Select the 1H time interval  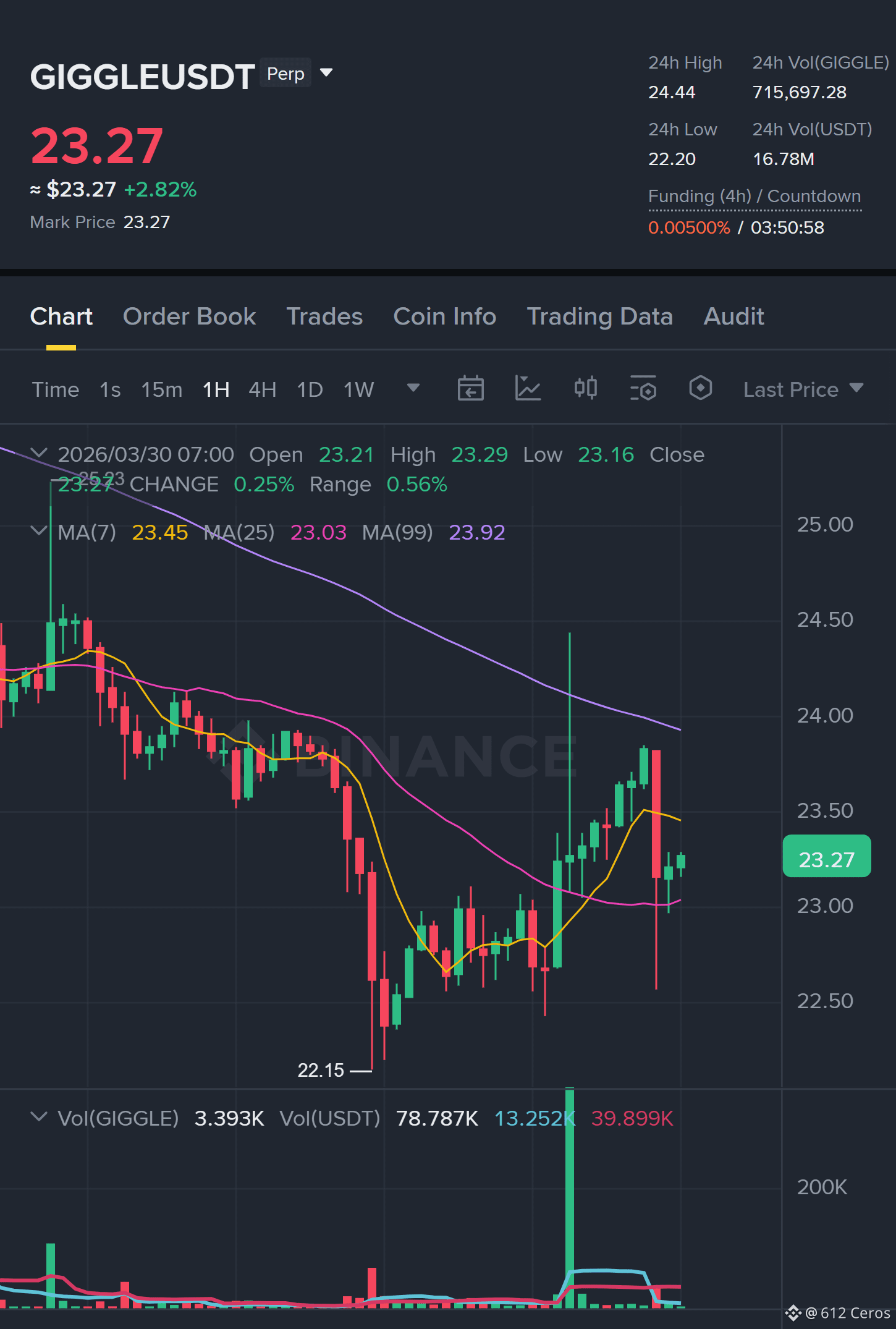point(216,389)
